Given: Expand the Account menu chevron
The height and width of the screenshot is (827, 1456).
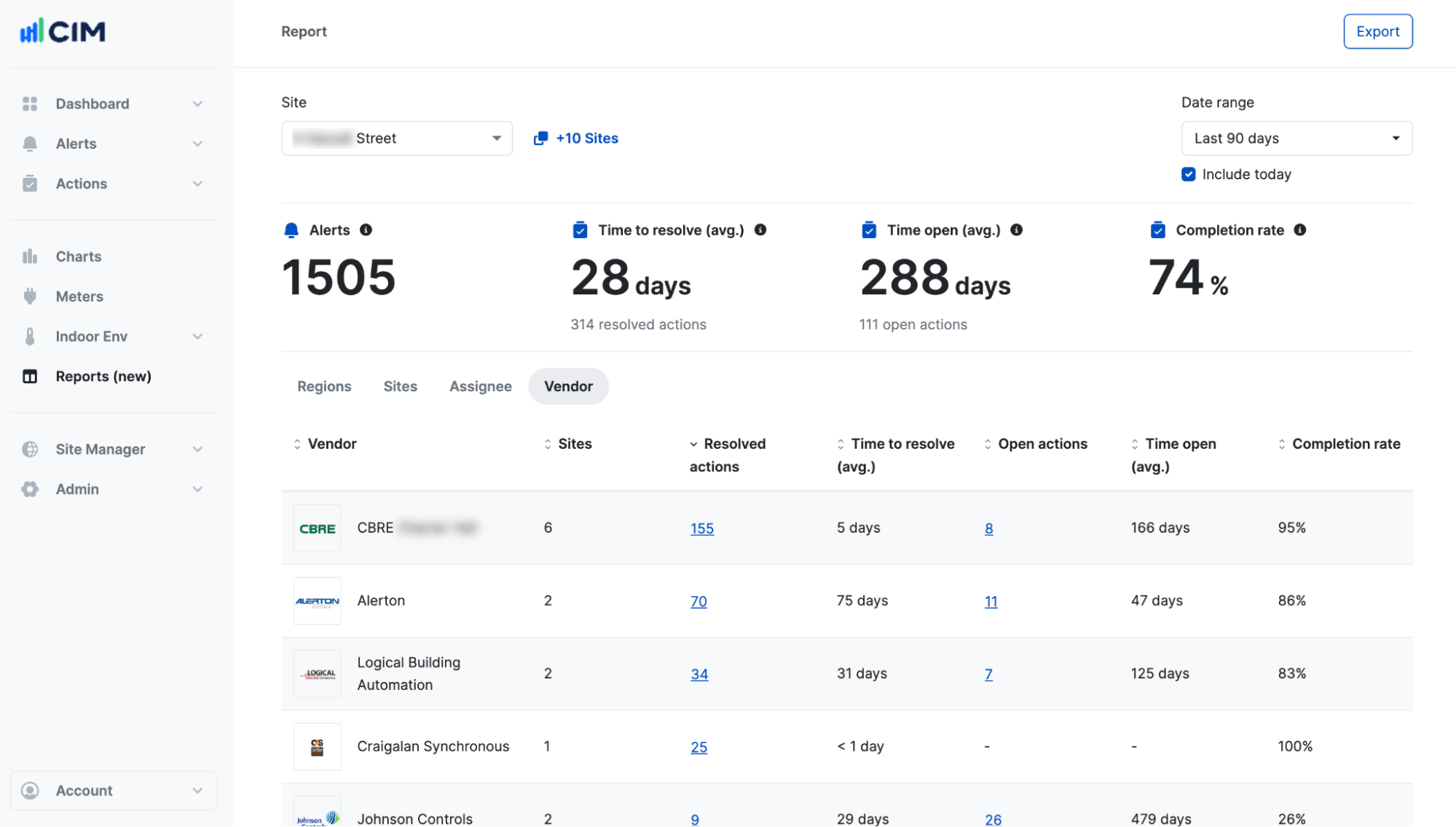Looking at the screenshot, I should [x=197, y=791].
